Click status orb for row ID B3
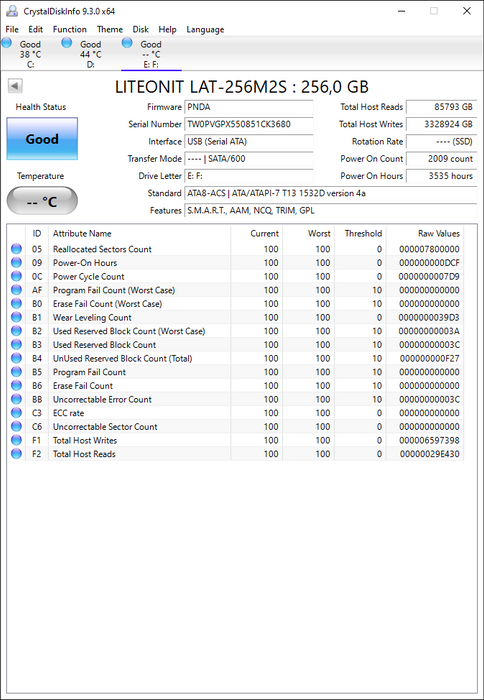Image resolution: width=484 pixels, height=700 pixels. click(x=17, y=344)
